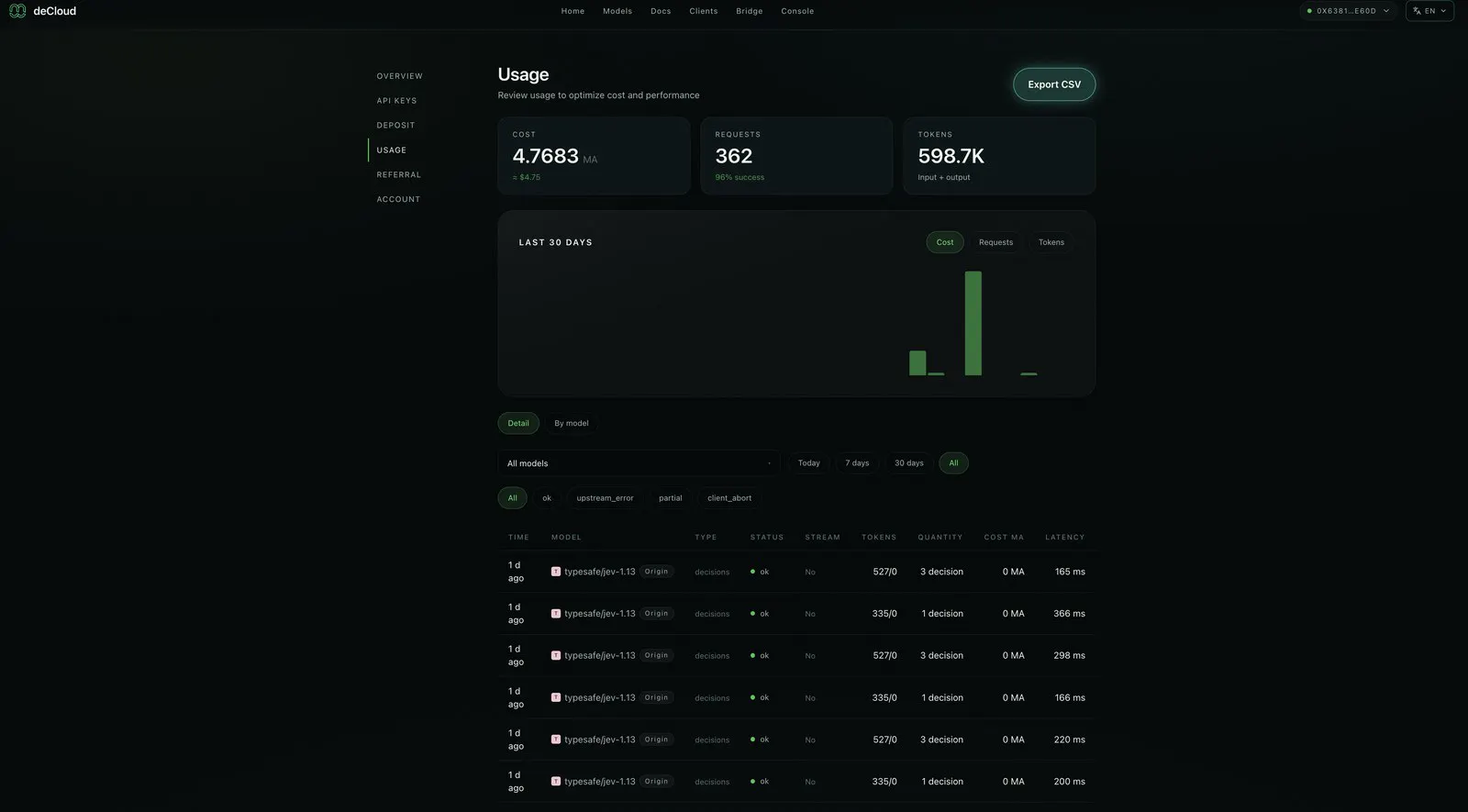The height and width of the screenshot is (812, 1468).
Task: Filter requests by partial status
Action: pos(671,498)
